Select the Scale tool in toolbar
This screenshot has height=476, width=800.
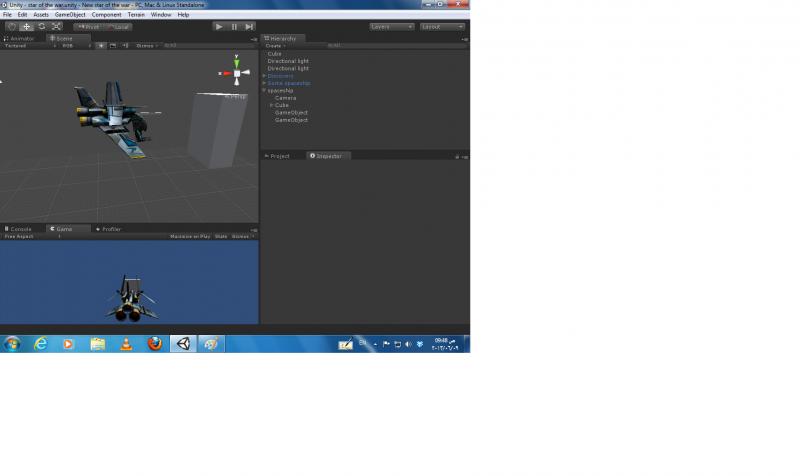coord(57,27)
